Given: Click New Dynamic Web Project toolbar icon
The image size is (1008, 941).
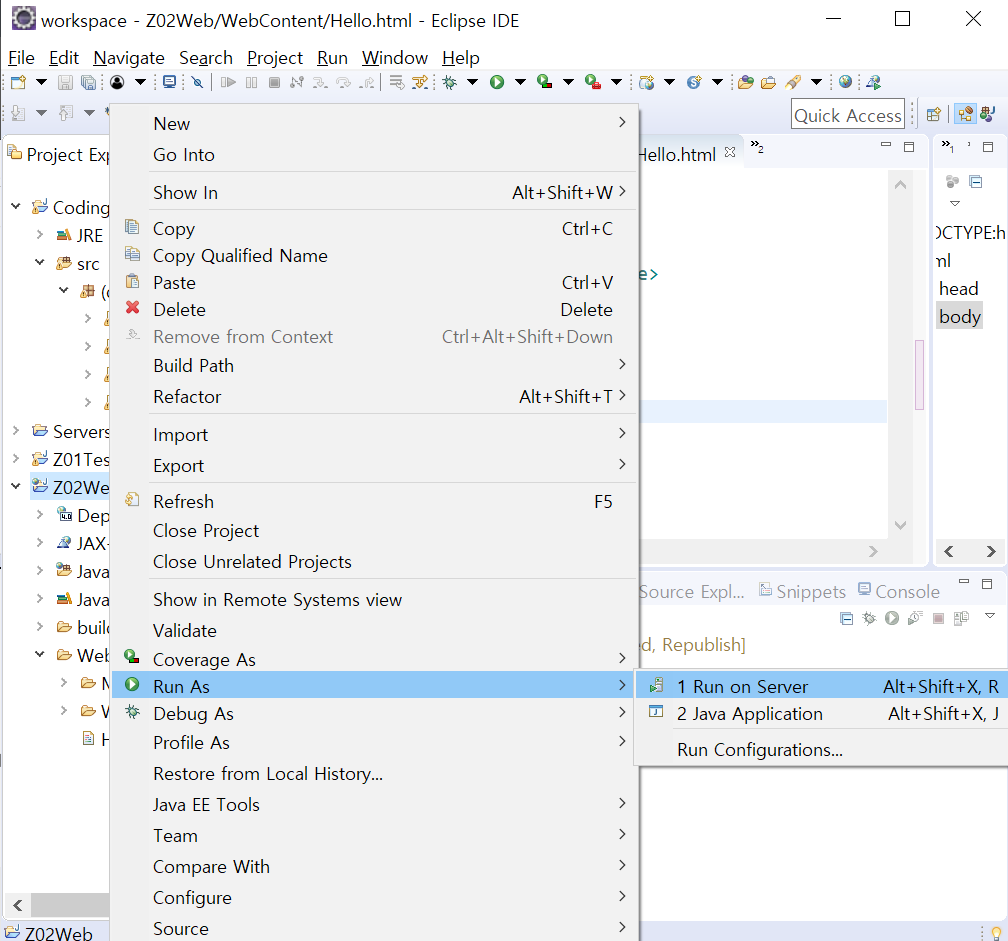Looking at the screenshot, I should 647,82.
